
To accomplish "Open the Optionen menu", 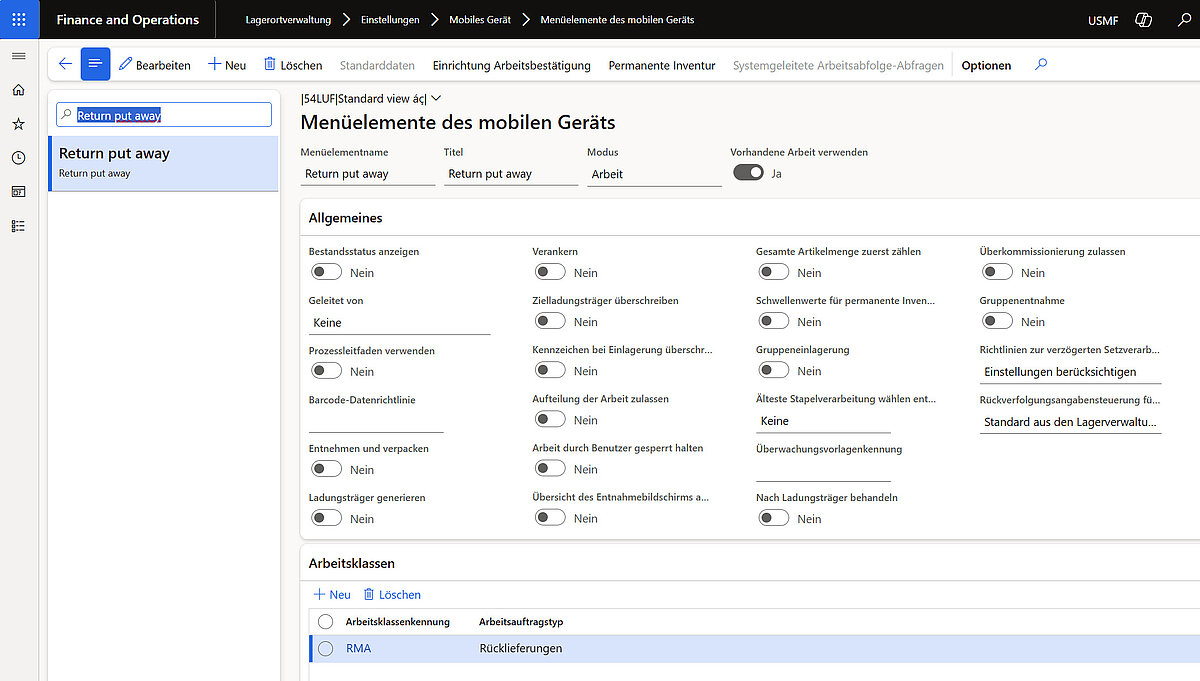I will click(x=985, y=65).
